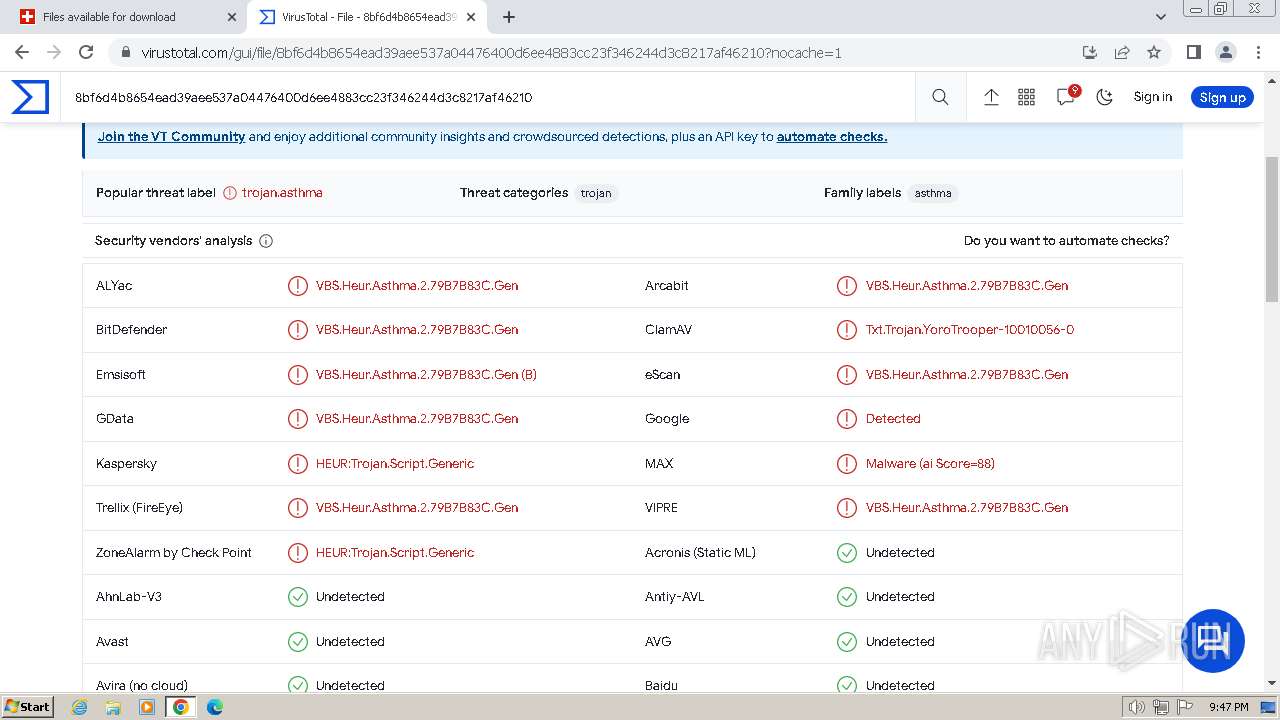Open the Chrome three-dot menu
This screenshot has height=720, width=1280.
(1257, 52)
